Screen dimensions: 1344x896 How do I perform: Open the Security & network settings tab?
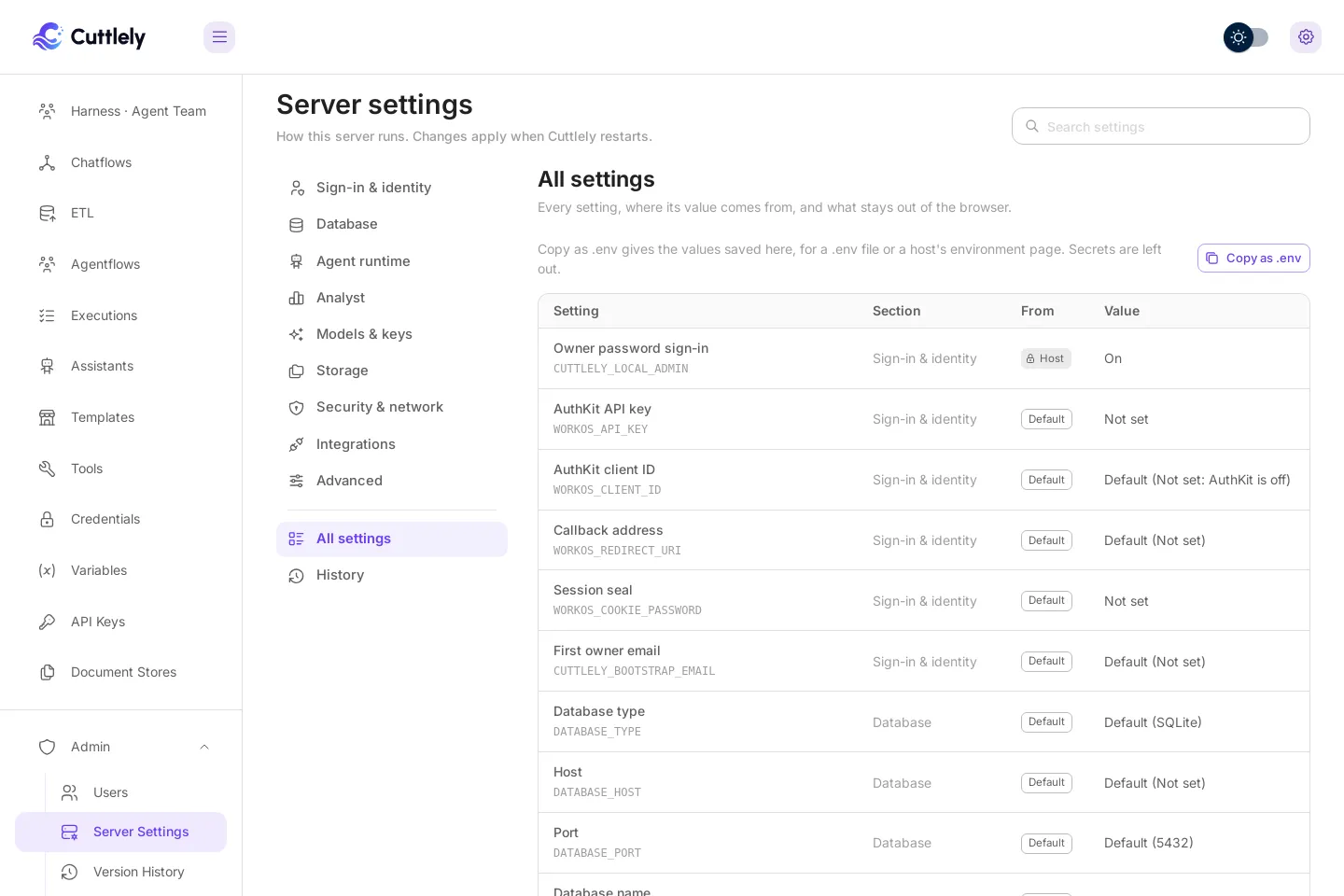[x=392, y=407]
